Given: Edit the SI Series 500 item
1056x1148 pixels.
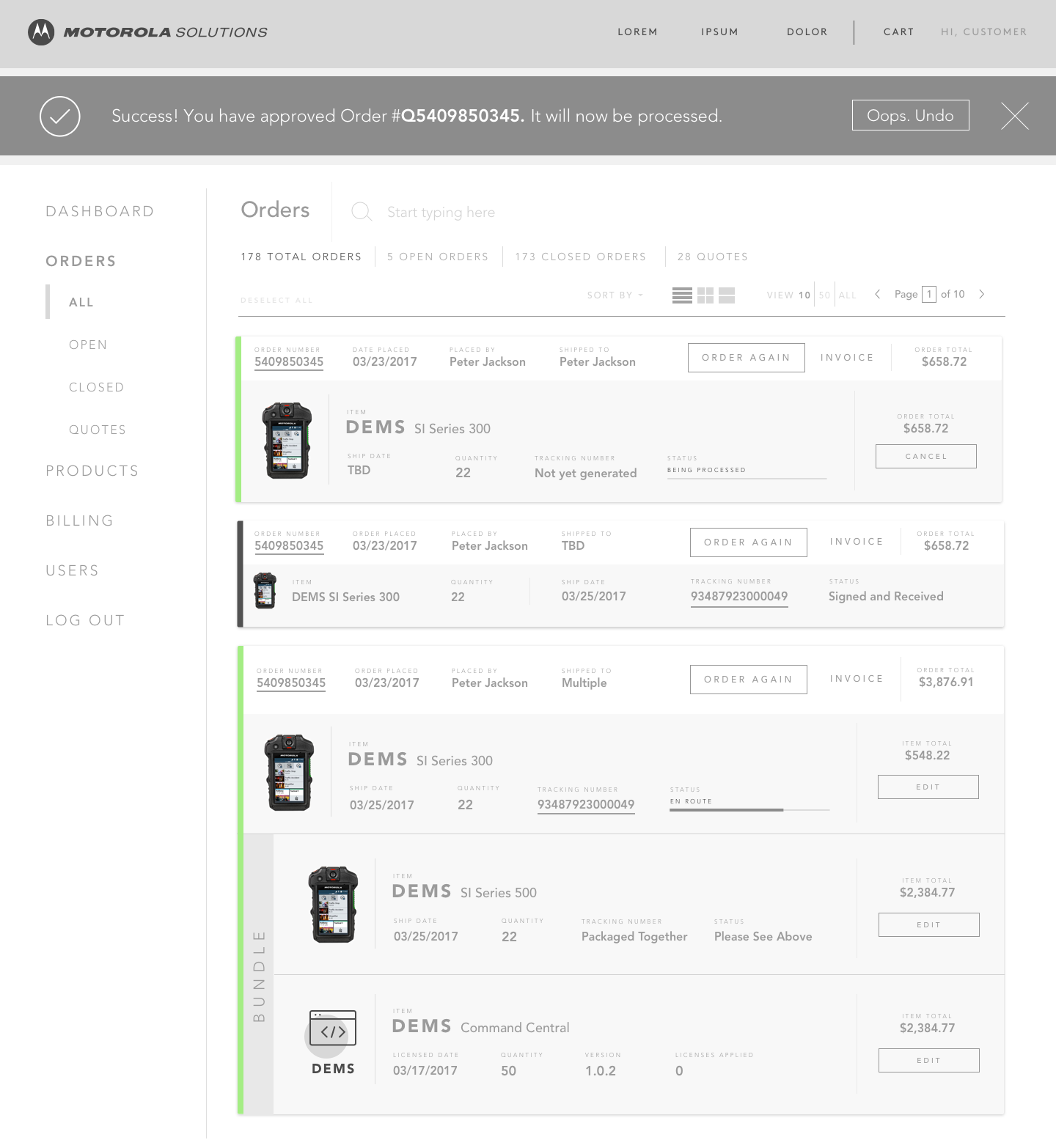Looking at the screenshot, I should click(x=929, y=924).
